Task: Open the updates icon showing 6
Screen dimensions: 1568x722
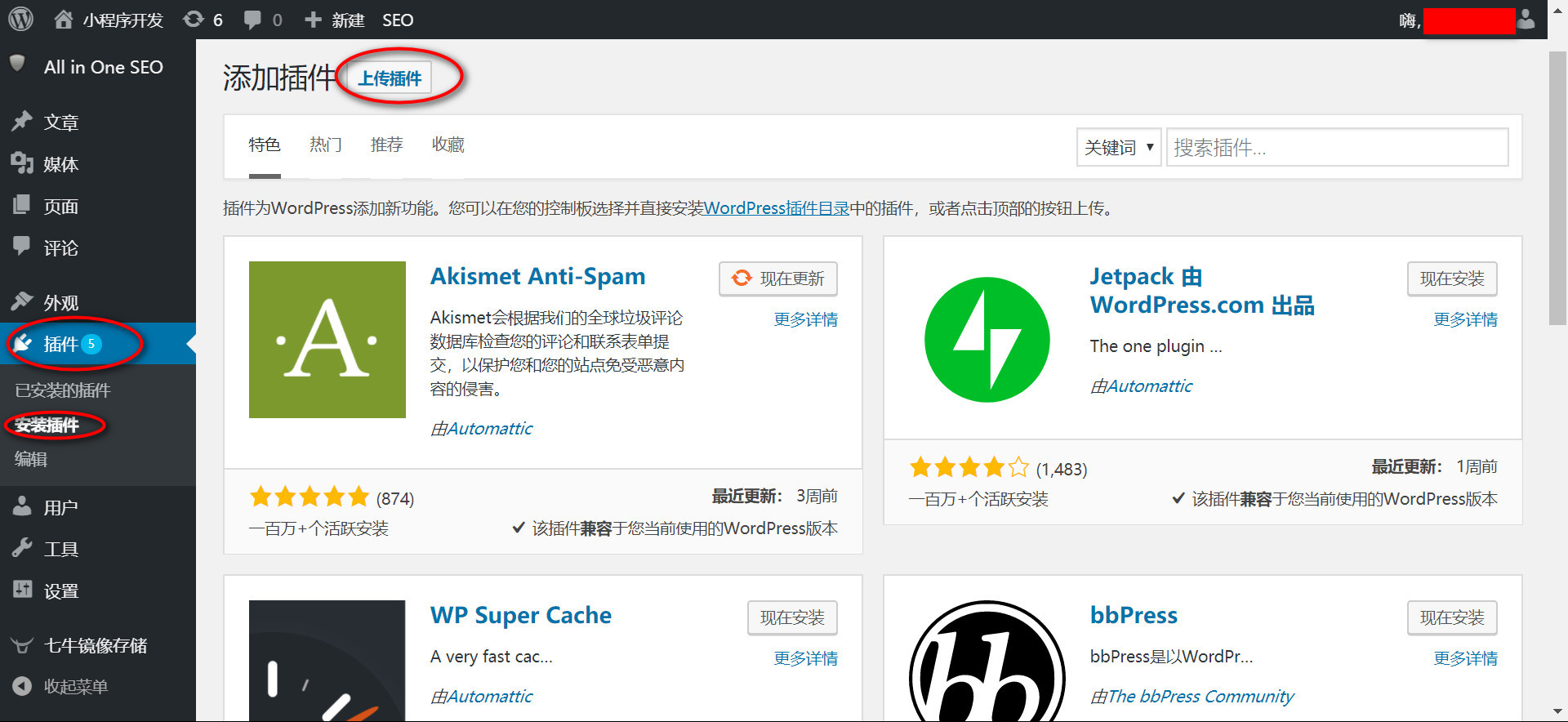Action: pyautogui.click(x=203, y=20)
